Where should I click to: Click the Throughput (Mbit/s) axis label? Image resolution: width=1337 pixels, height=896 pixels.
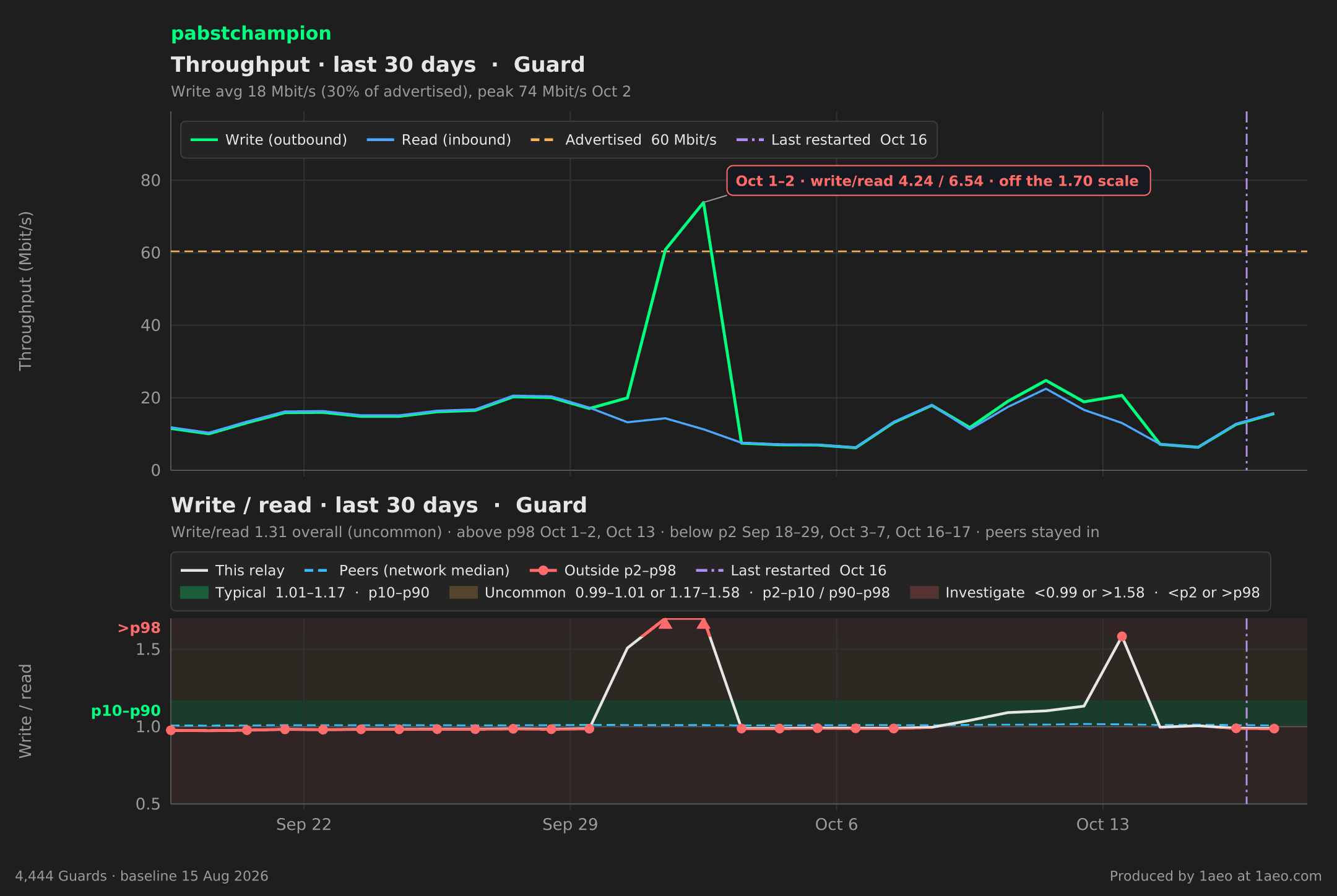click(x=25, y=291)
